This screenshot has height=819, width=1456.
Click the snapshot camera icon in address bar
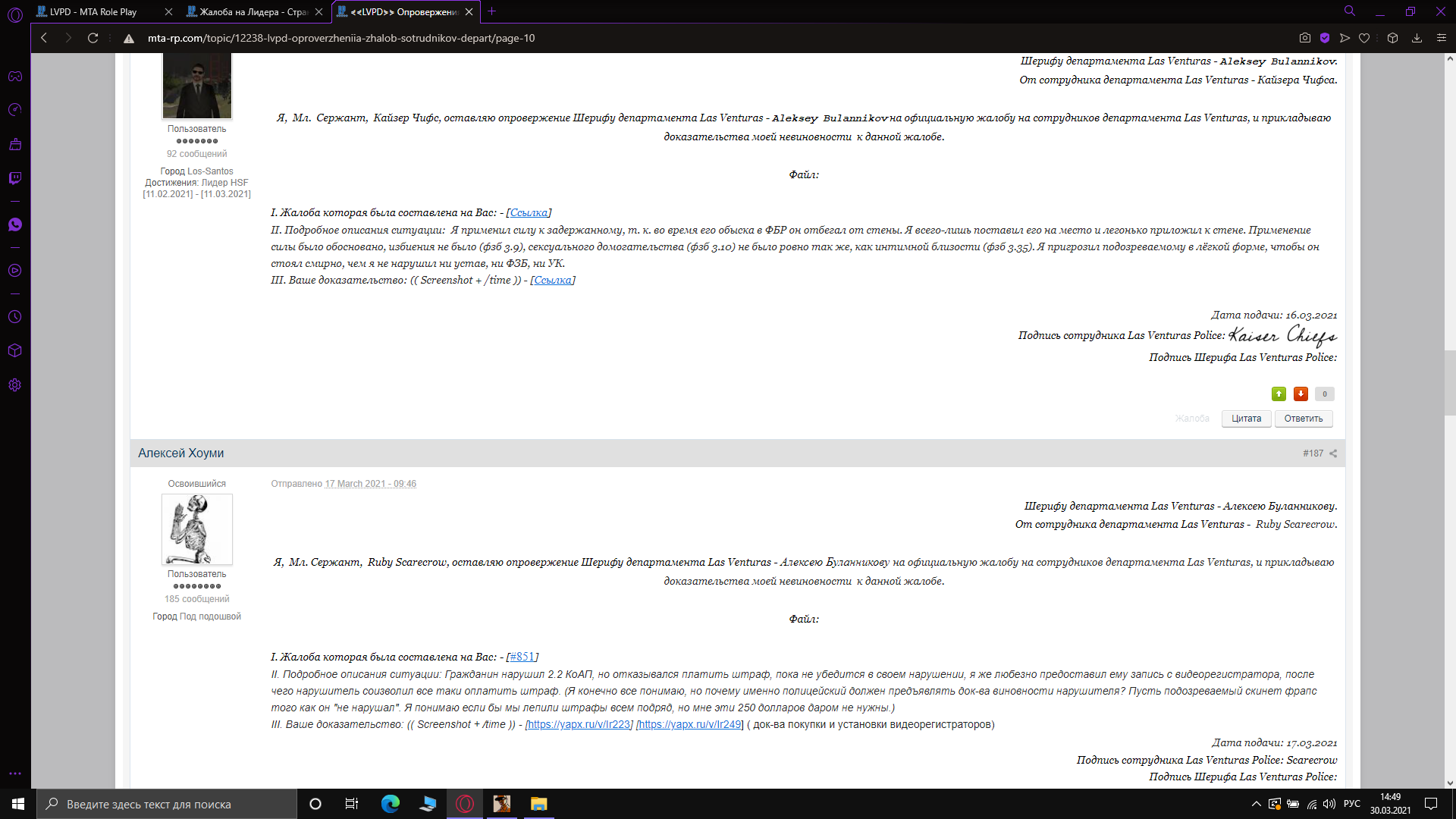pos(1304,38)
